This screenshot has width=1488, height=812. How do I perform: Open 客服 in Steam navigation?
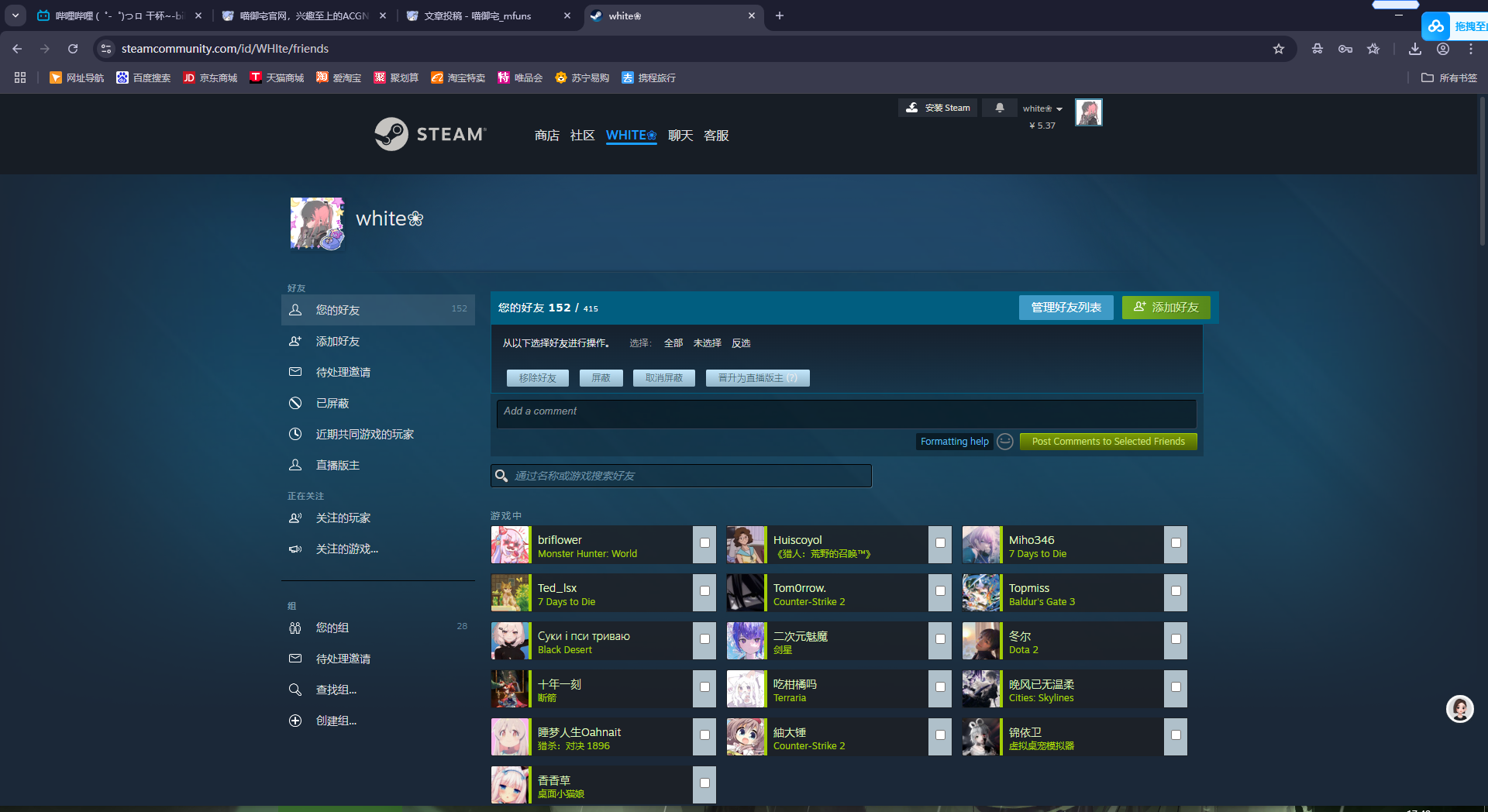click(x=716, y=136)
